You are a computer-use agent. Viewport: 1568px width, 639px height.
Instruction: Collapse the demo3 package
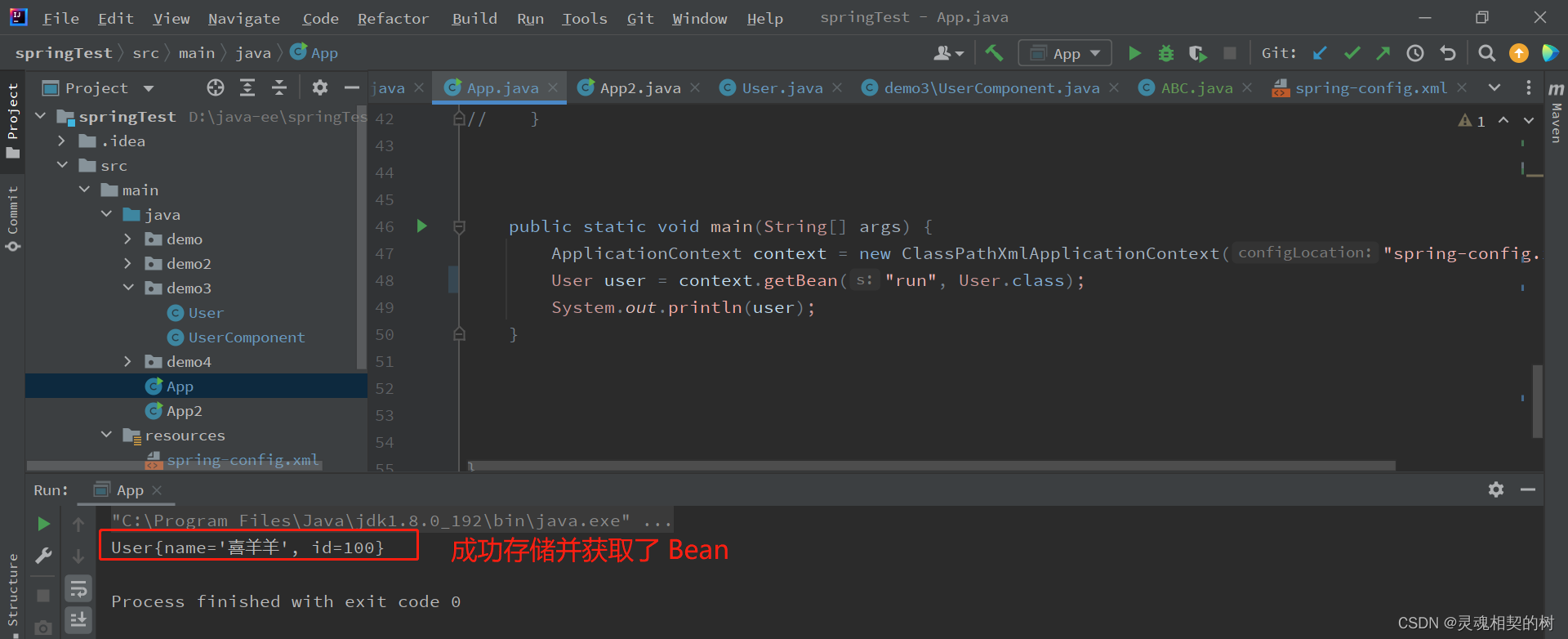(x=128, y=288)
